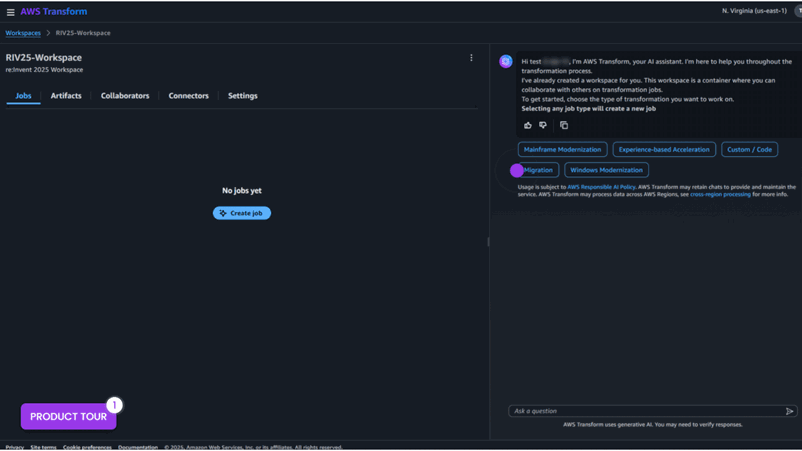Open the AWS Responsible AI Policy link
This screenshot has width=802, height=451.
(601, 187)
